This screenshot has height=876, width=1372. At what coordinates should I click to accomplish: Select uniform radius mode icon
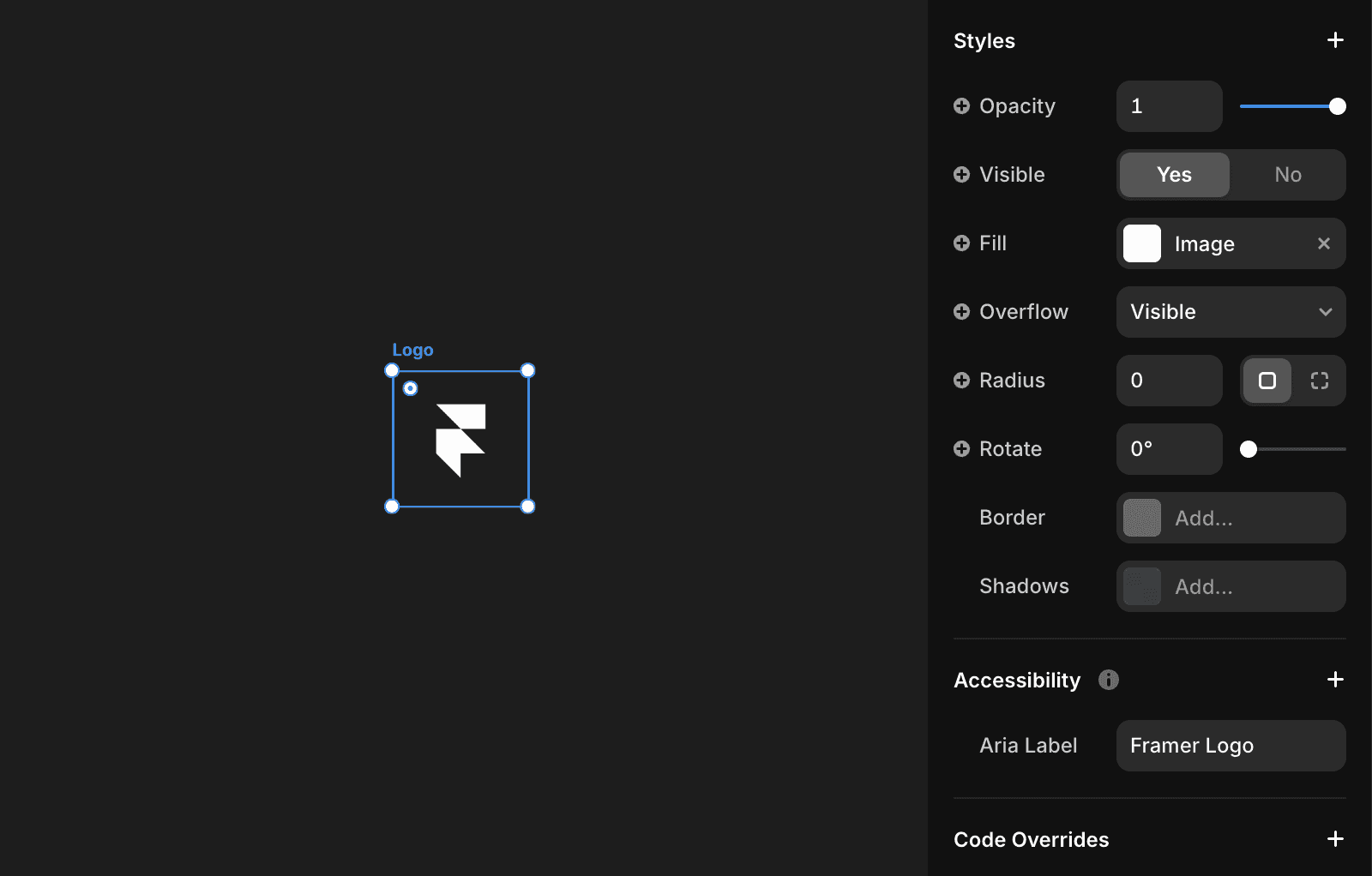point(1267,381)
